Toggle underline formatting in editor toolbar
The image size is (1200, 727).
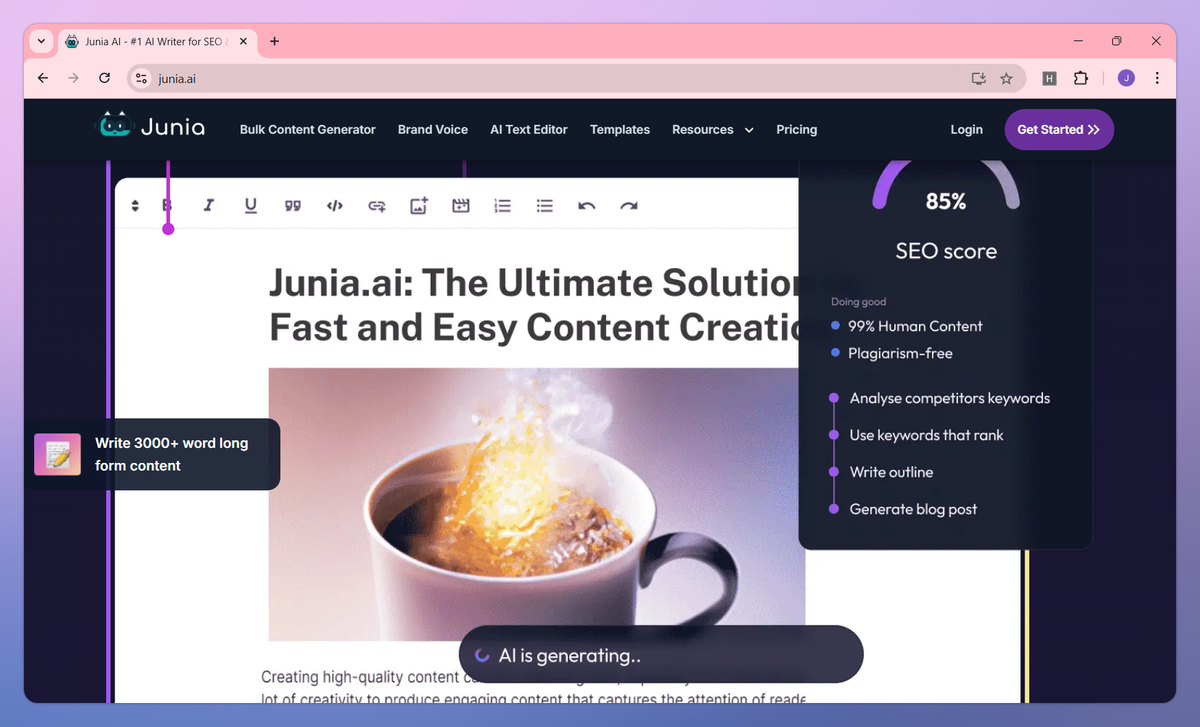coord(251,206)
